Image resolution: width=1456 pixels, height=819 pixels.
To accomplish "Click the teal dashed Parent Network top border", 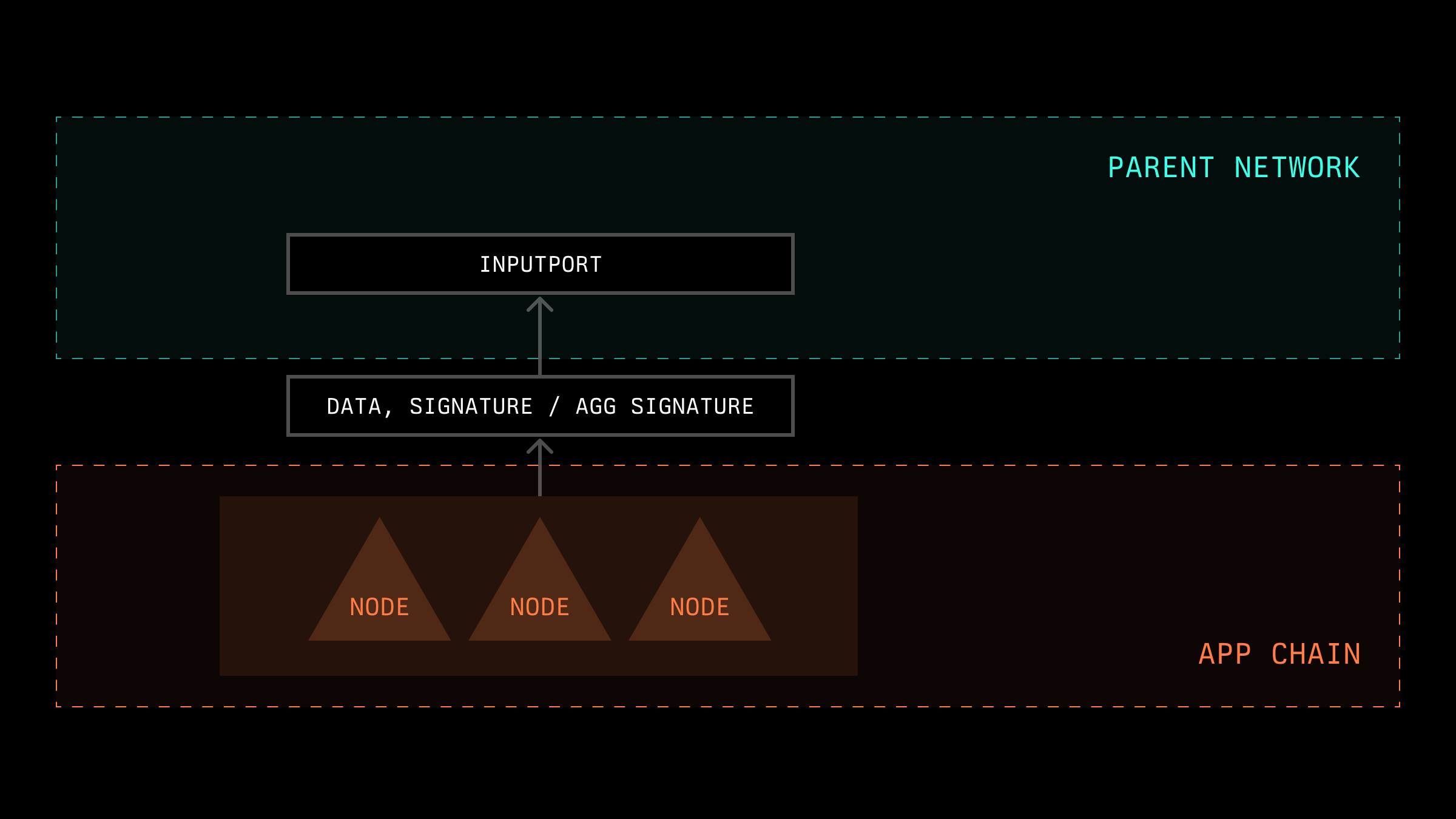I will point(728,118).
